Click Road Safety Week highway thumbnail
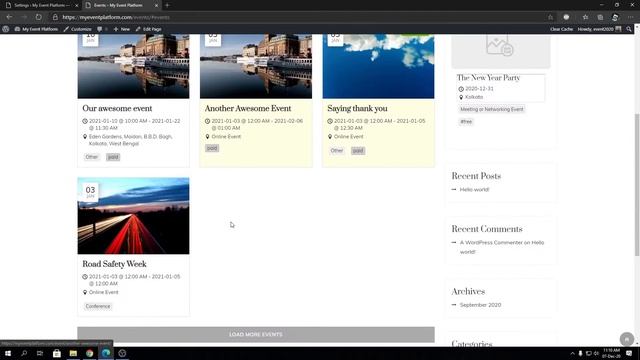640x360 pixels. [x=133, y=216]
